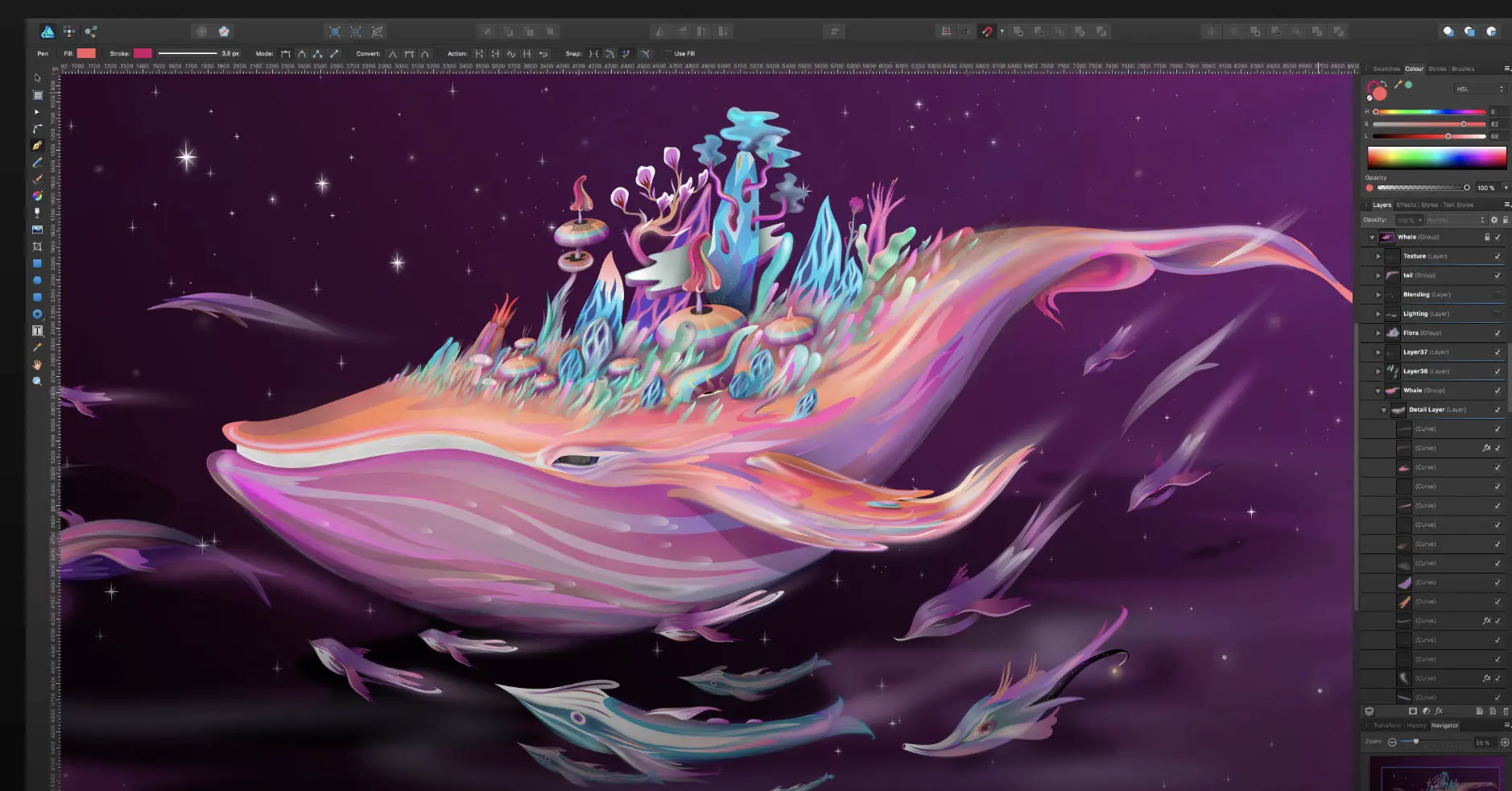Image resolution: width=1512 pixels, height=791 pixels.
Task: Switch to the Stroke tab
Action: 1437,68
